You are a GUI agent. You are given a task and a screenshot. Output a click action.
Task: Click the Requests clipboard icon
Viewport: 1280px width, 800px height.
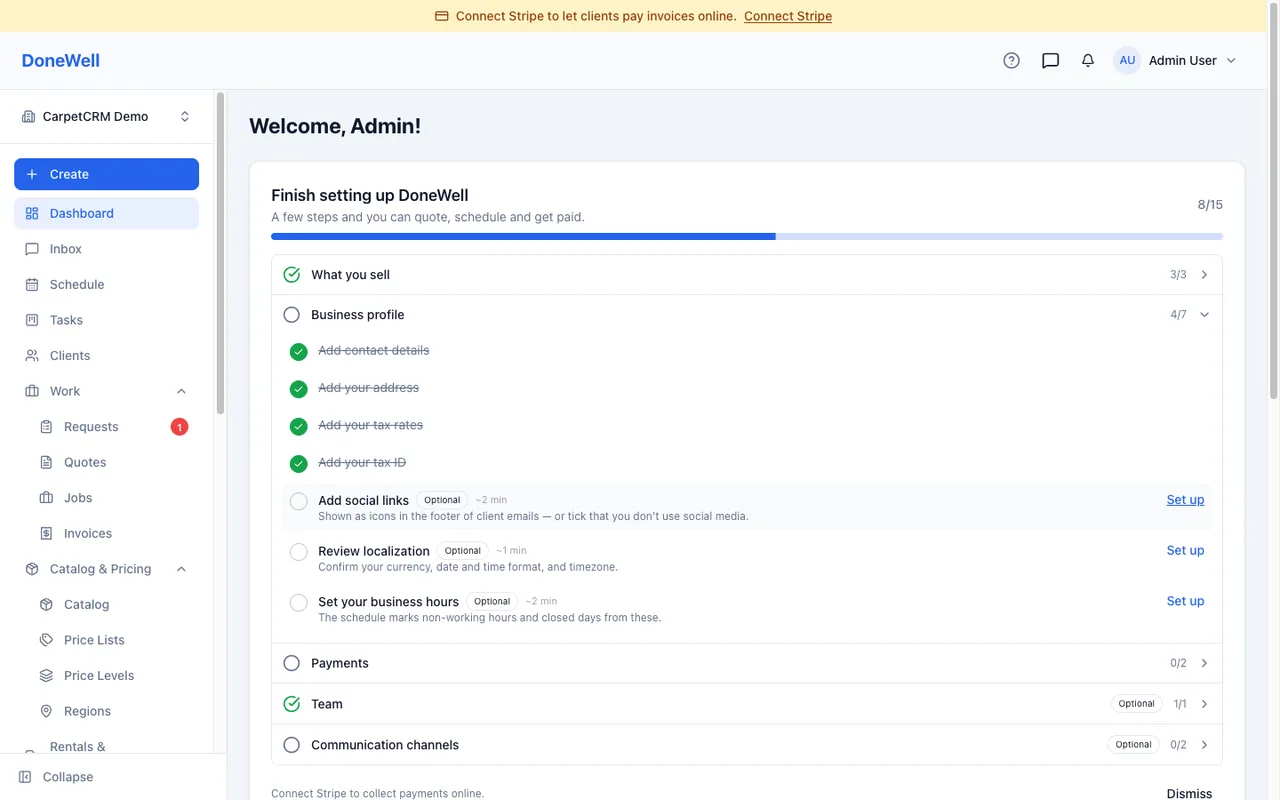click(x=46, y=427)
